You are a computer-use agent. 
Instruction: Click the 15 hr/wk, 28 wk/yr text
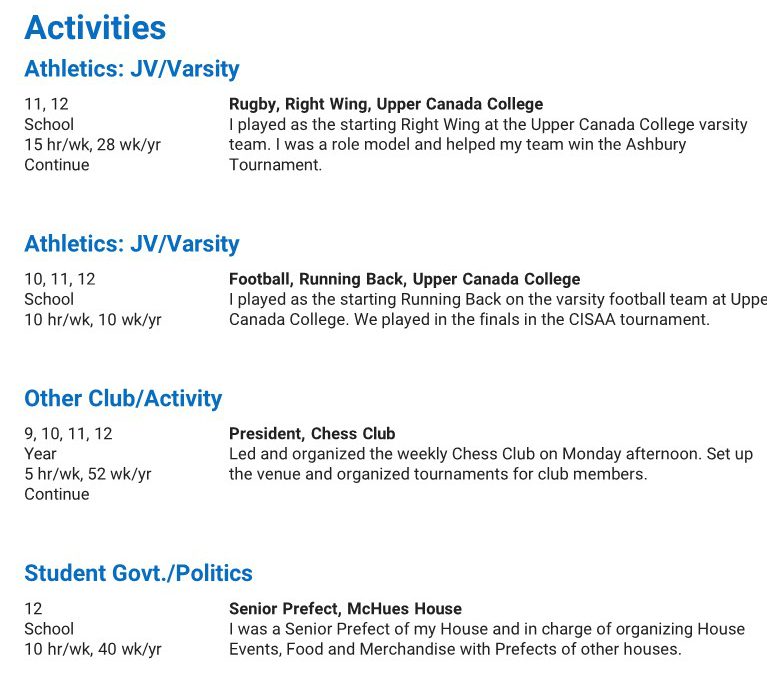point(92,145)
